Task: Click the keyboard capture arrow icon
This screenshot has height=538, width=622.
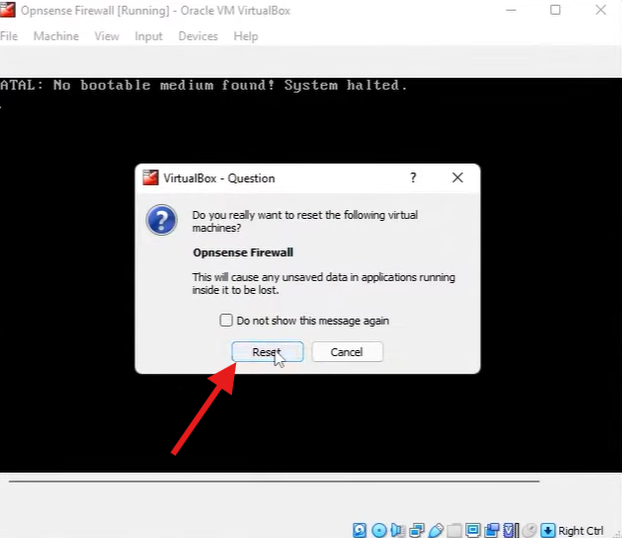Action: tap(547, 530)
